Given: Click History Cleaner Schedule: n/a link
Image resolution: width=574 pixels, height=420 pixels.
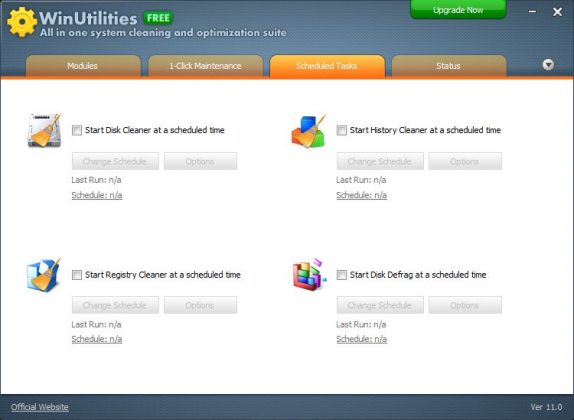Looking at the screenshot, I should tap(361, 195).
